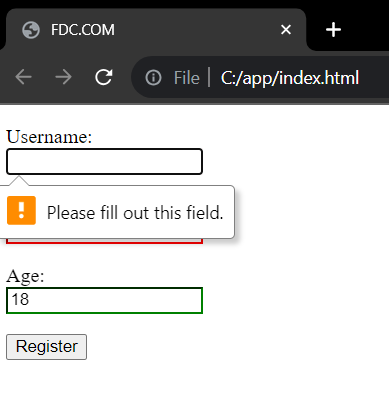Close the FDC.COM tab
The height and width of the screenshot is (398, 389).
coord(286,30)
